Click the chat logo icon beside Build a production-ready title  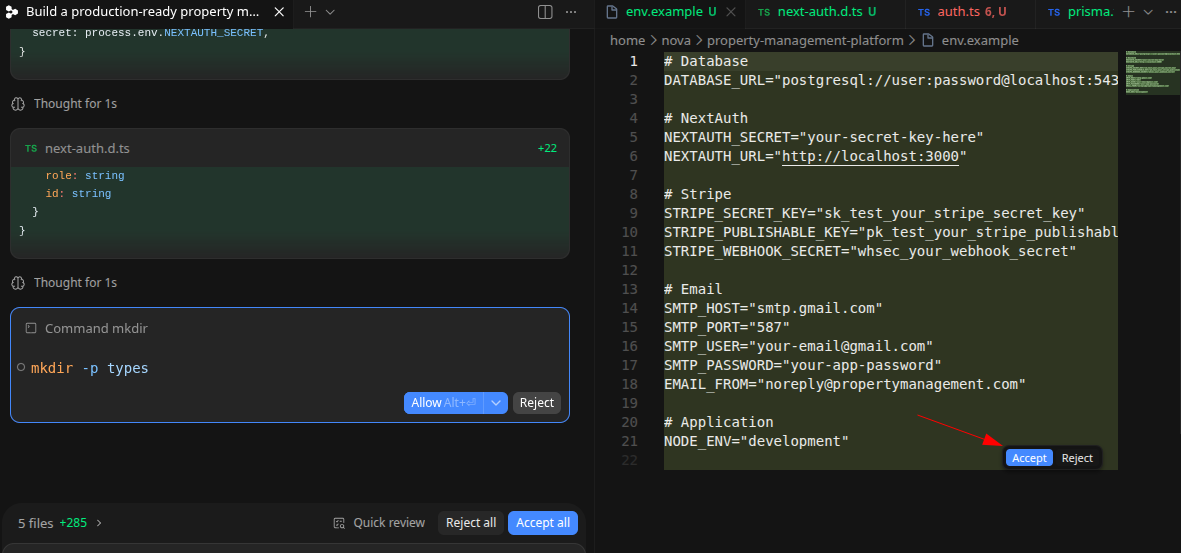click(12, 12)
